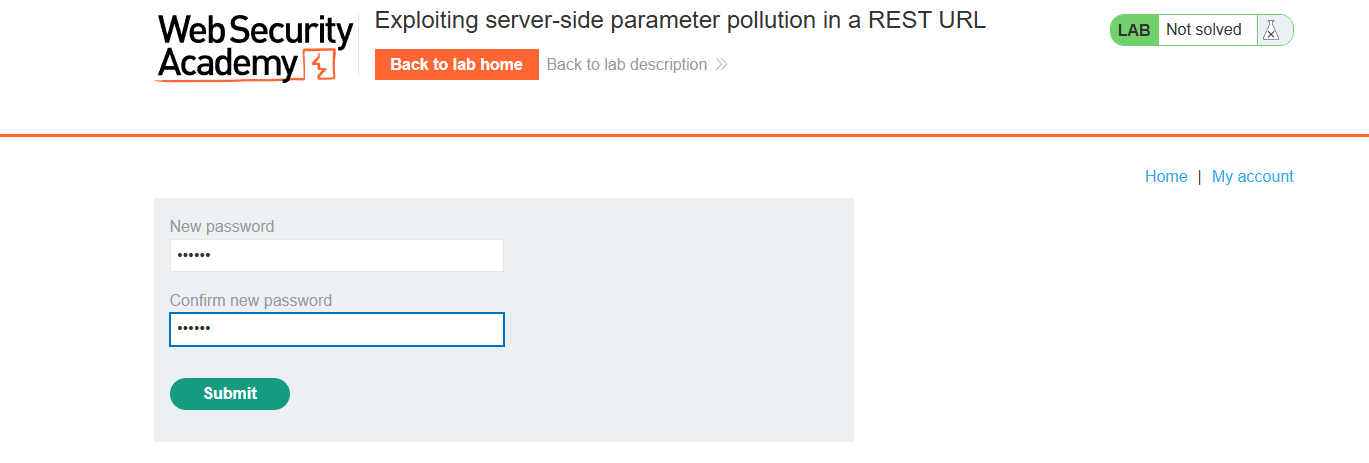Click the lab title heading text
The width and height of the screenshot is (1369, 463).
pos(680,20)
